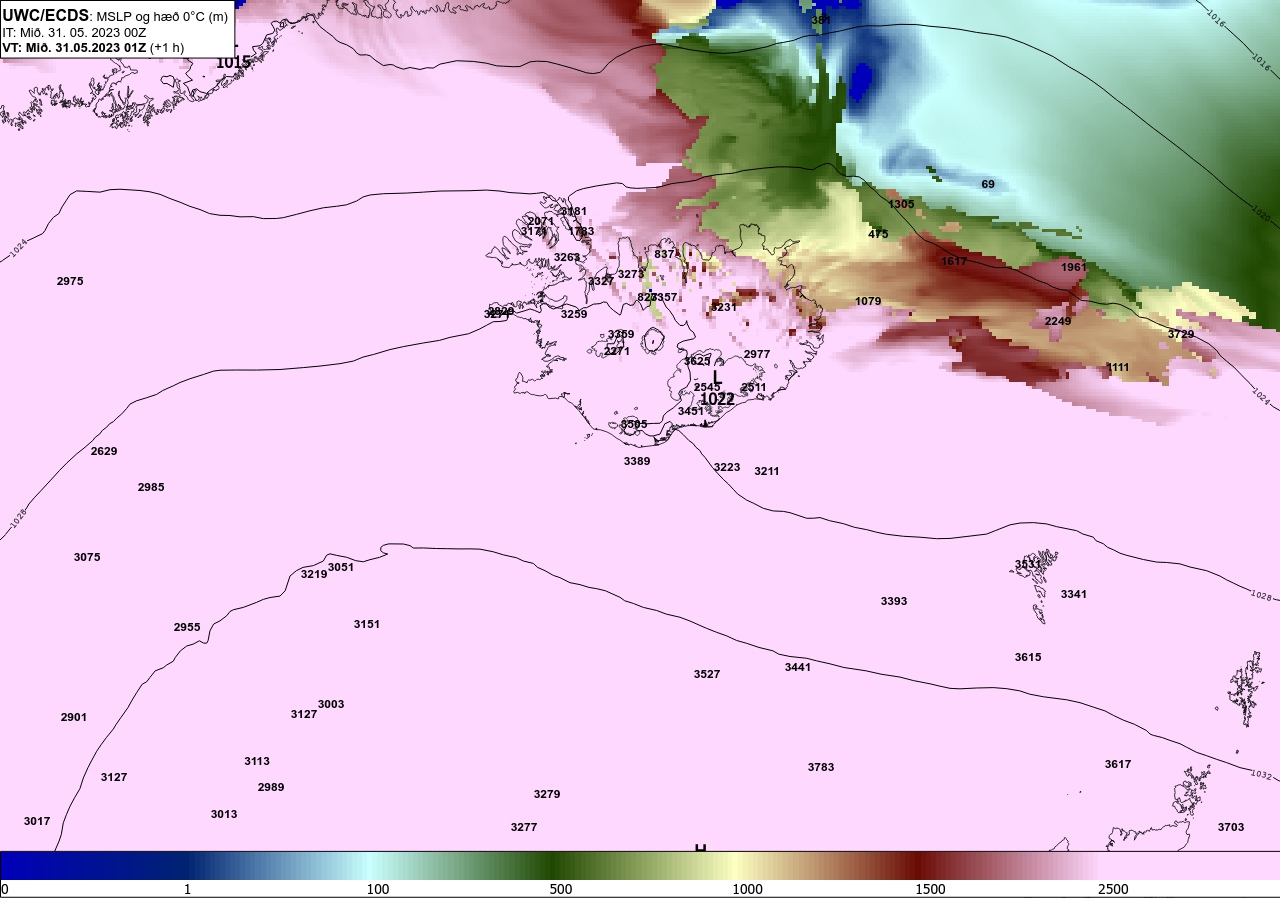Click the height value 3615
Image resolution: width=1280 pixels, height=898 pixels.
coord(1028,657)
